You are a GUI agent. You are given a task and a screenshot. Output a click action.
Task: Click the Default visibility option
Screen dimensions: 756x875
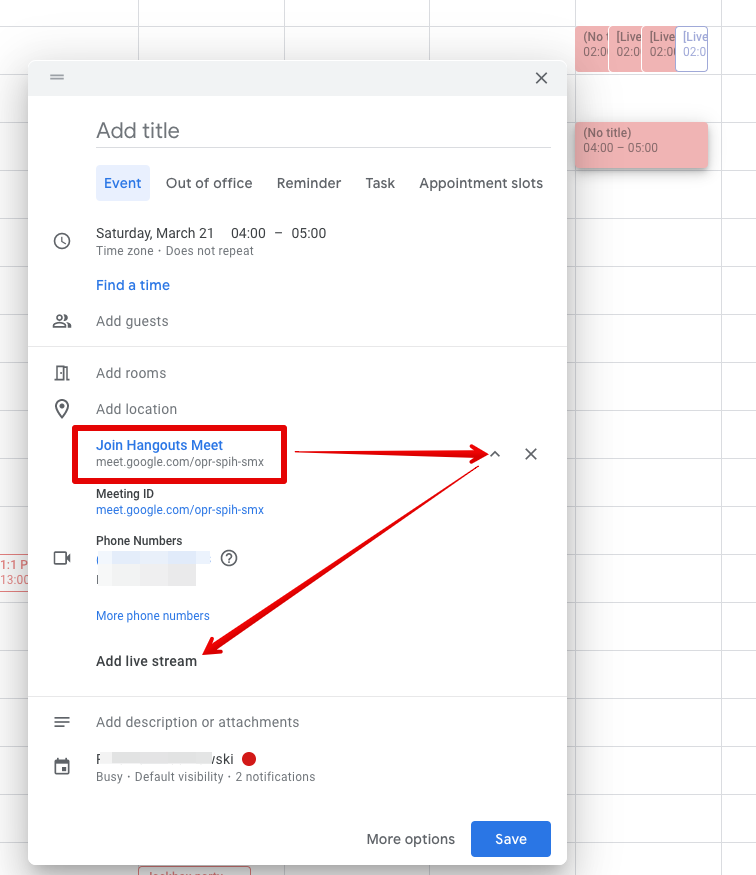(179, 777)
